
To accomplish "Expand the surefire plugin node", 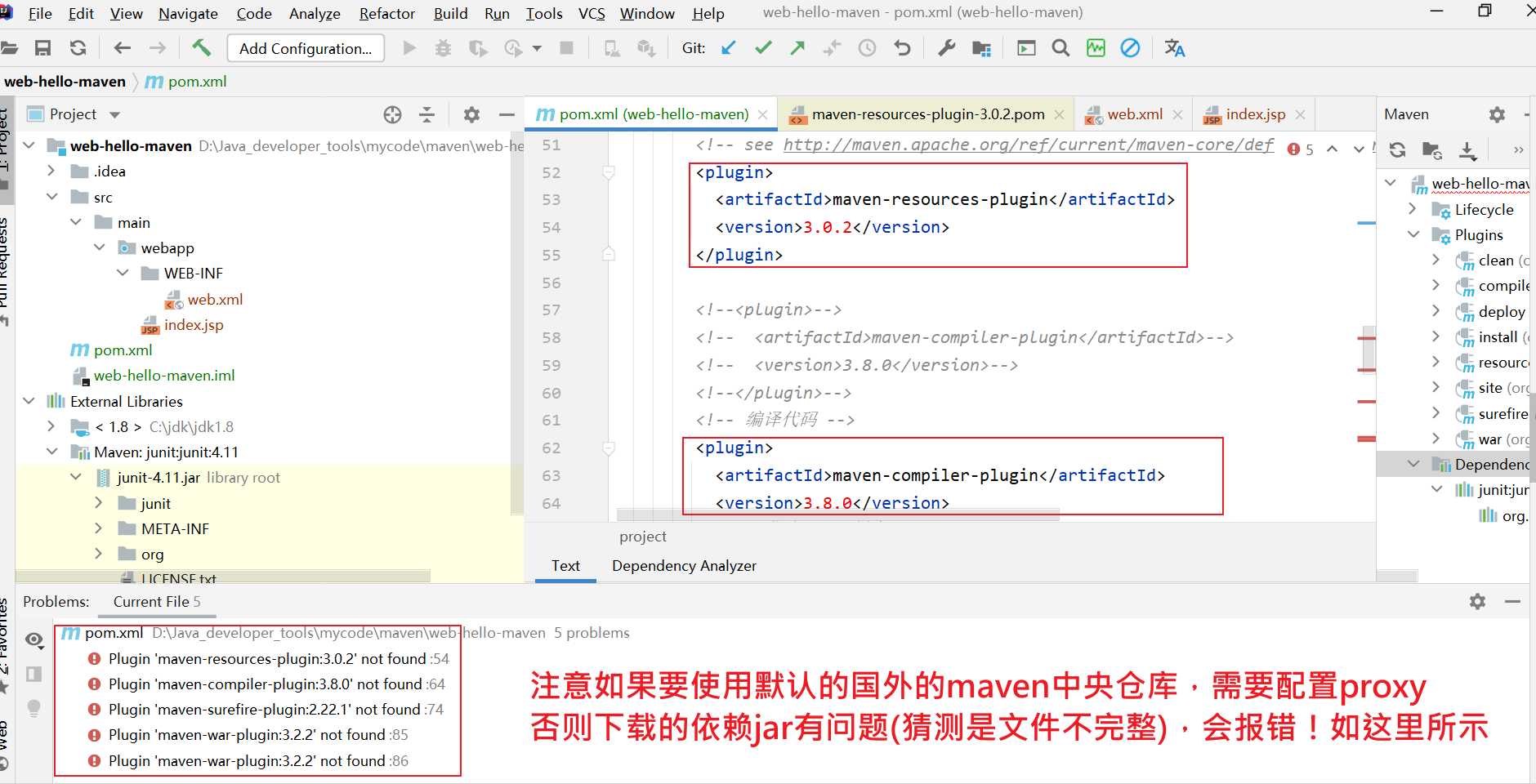I will (1436, 413).
